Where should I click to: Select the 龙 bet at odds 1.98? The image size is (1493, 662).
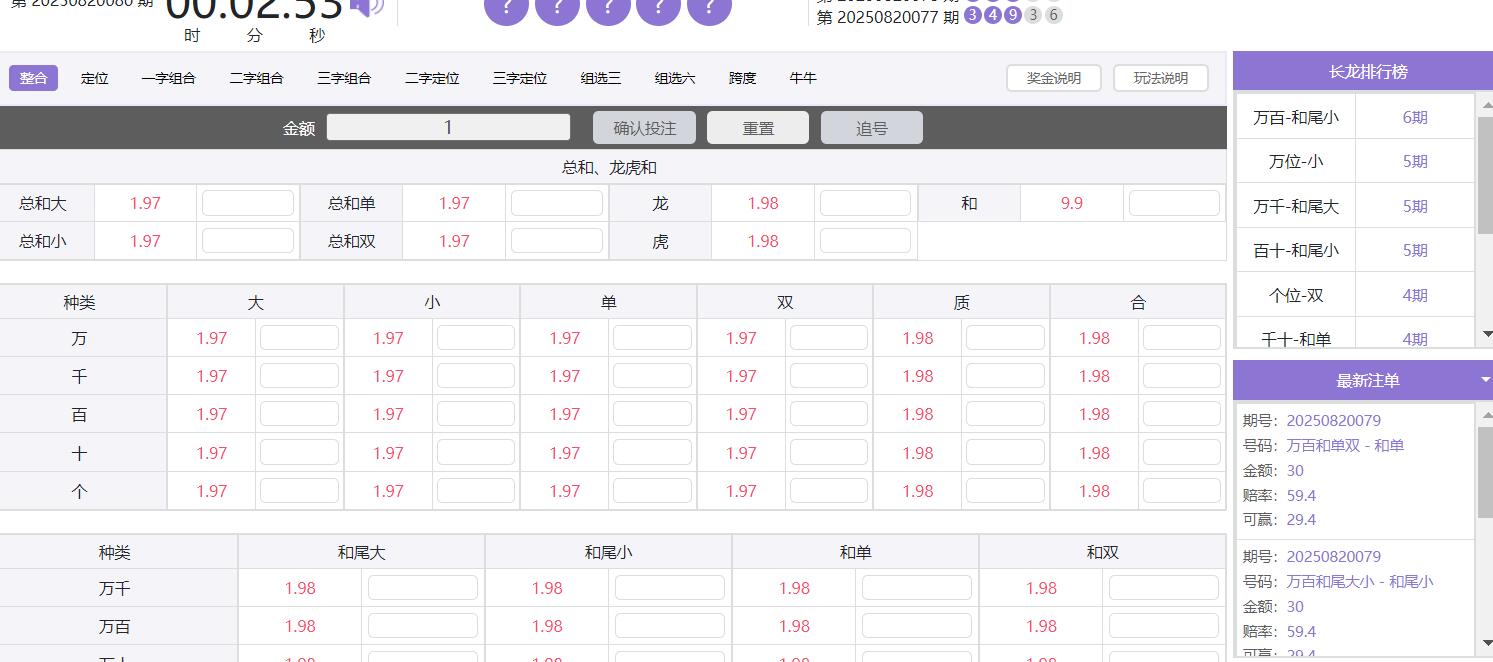tap(660, 203)
